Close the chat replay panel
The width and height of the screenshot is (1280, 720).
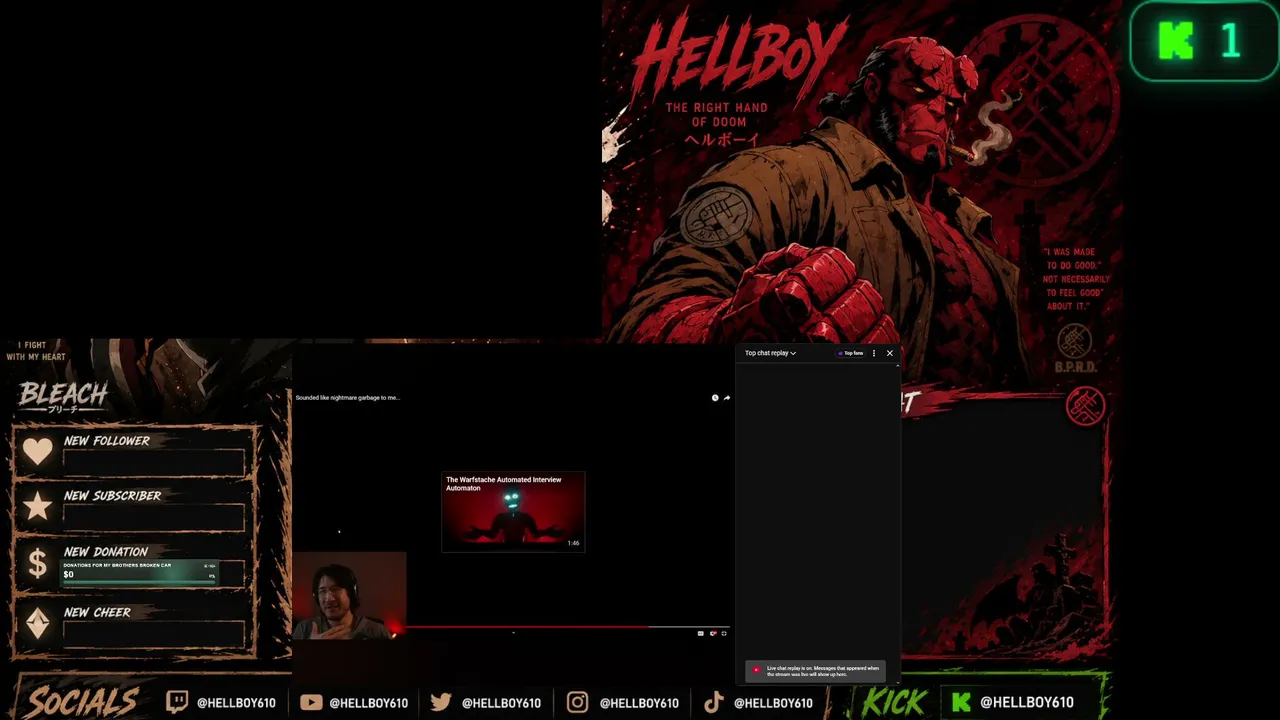pos(890,353)
